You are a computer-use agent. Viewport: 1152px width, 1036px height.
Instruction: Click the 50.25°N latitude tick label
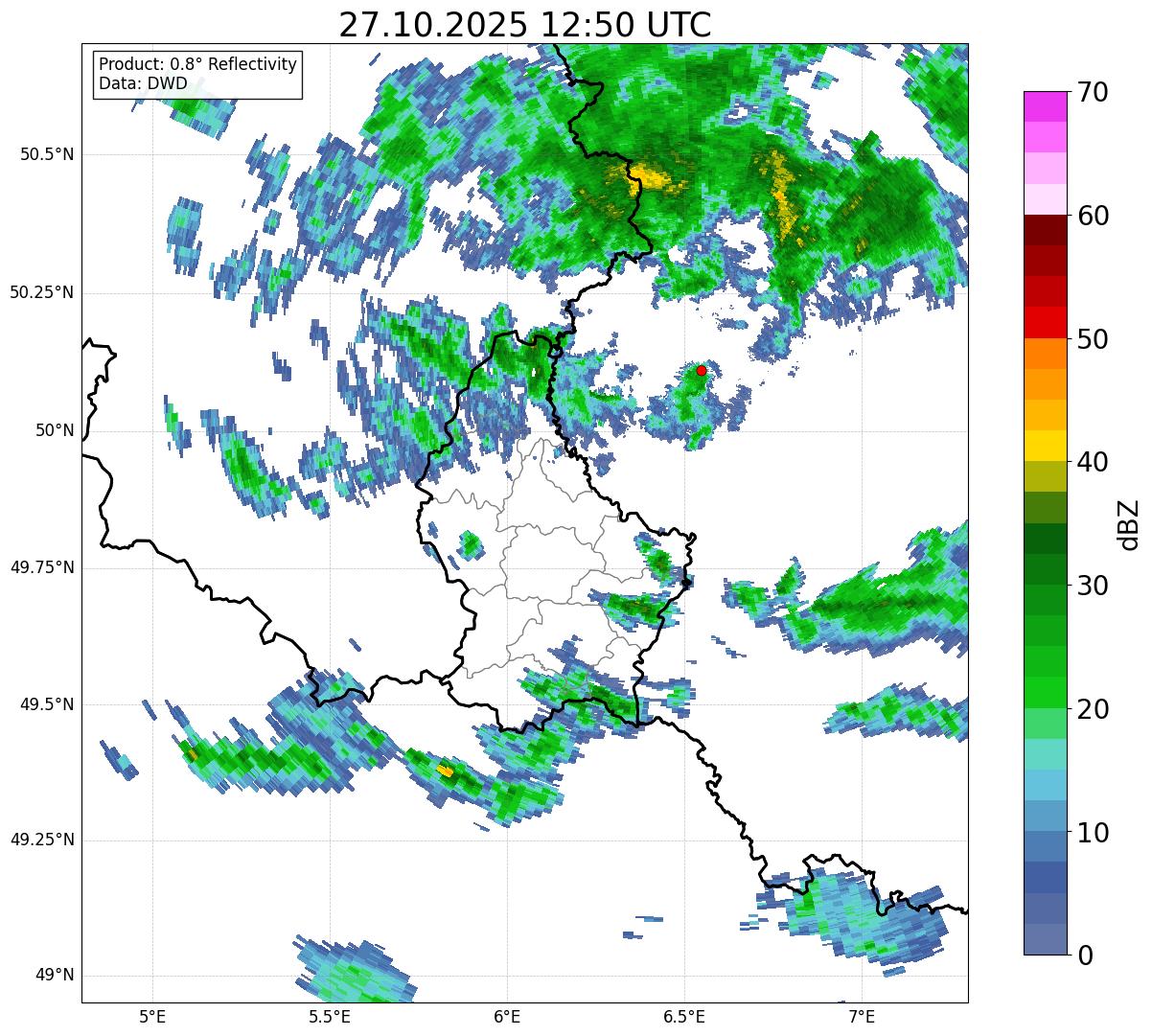click(x=42, y=292)
